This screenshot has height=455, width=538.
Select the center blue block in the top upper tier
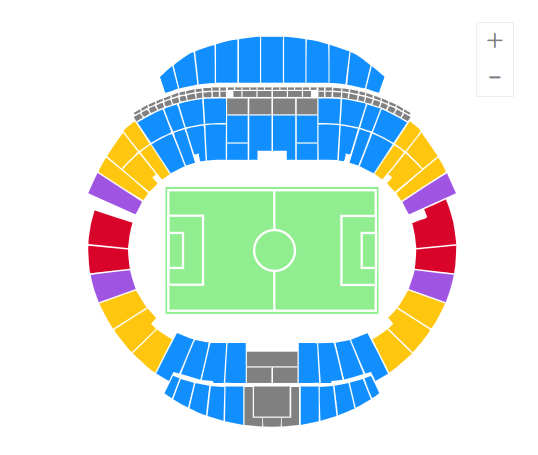[x=272, y=60]
